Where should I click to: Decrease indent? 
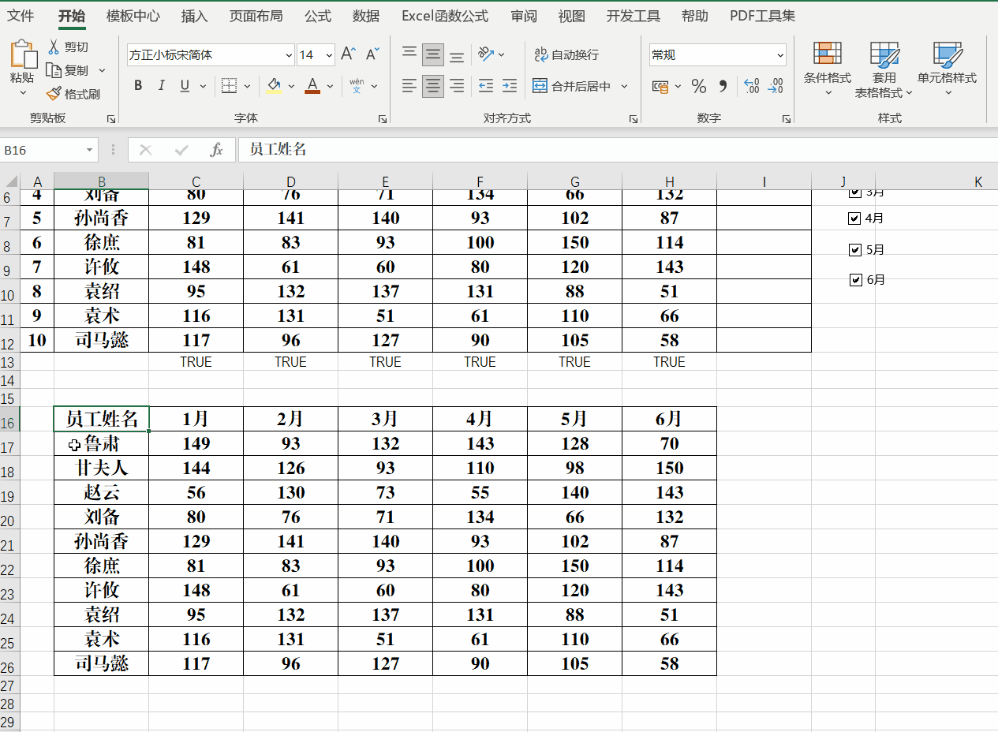pyautogui.click(x=486, y=85)
